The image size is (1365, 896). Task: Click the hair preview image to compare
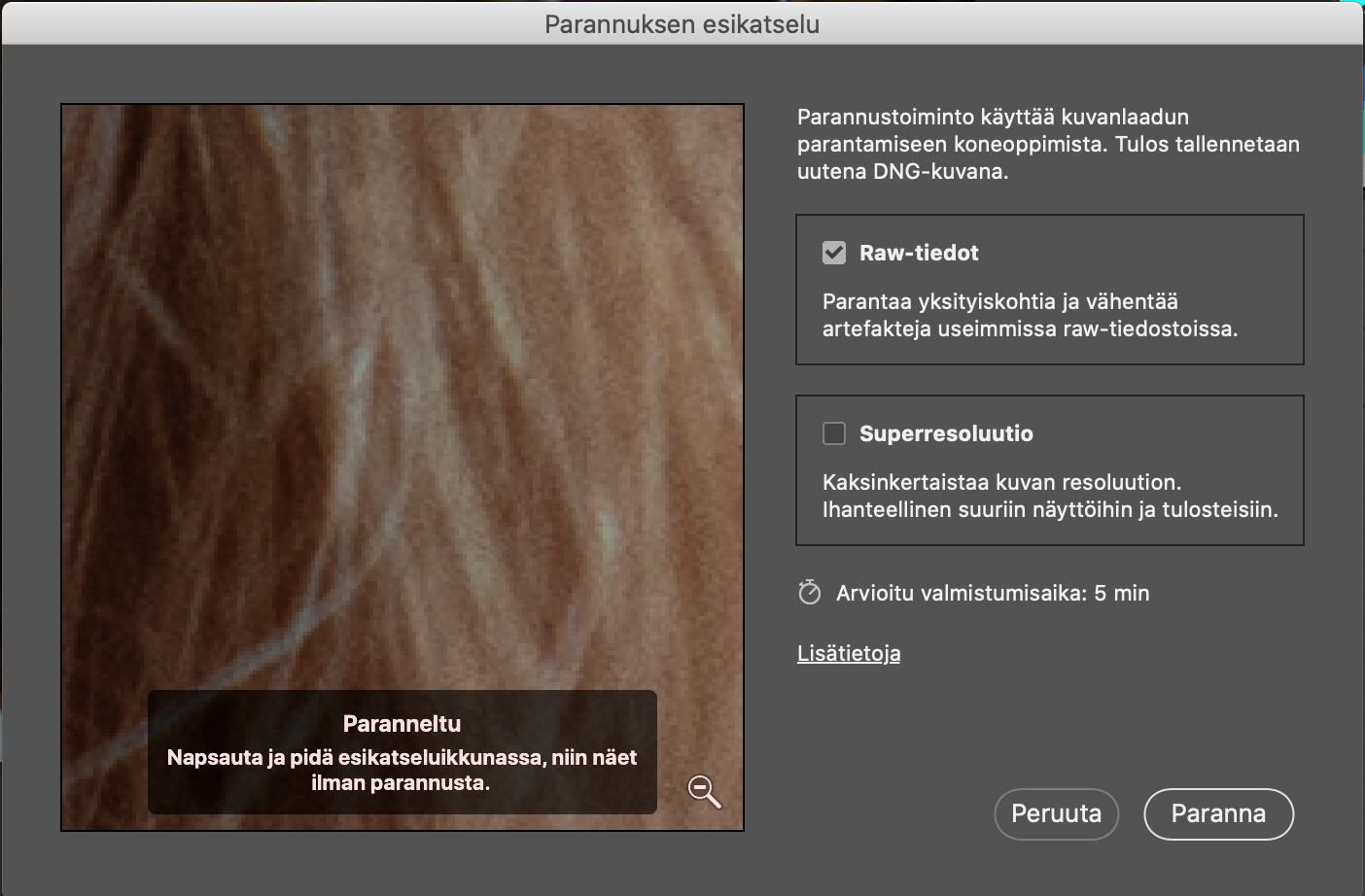402,389
